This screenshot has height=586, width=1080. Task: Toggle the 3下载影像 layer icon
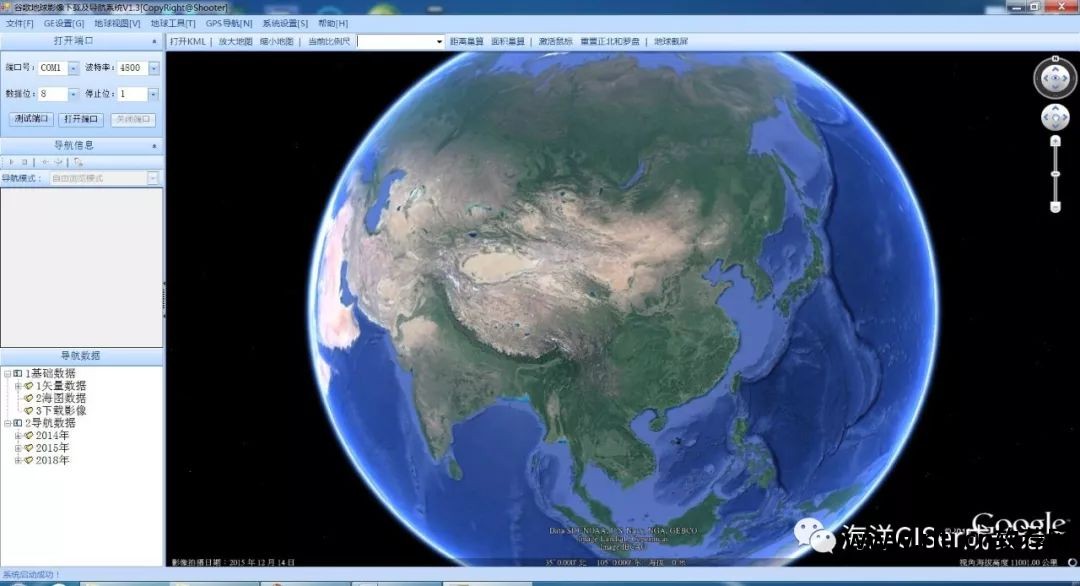coord(28,412)
